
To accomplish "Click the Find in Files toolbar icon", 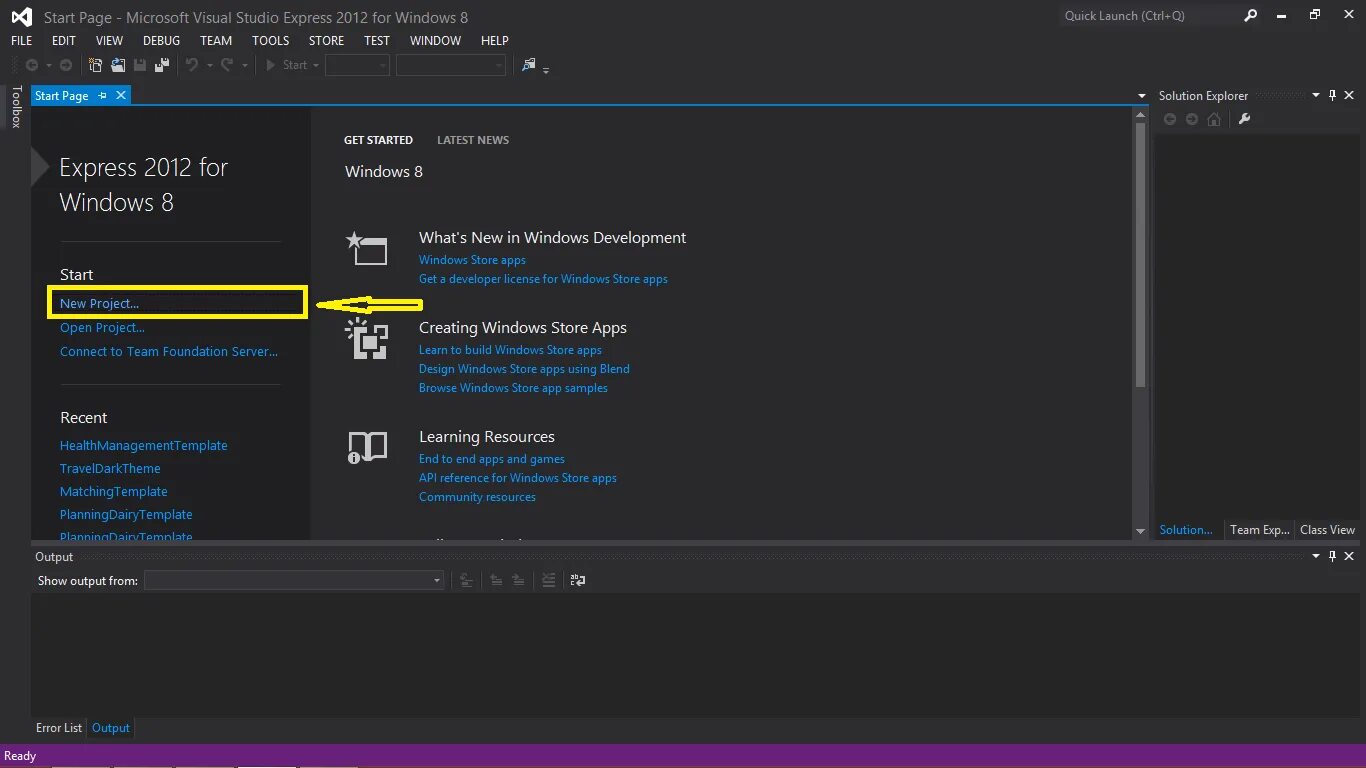I will point(529,65).
